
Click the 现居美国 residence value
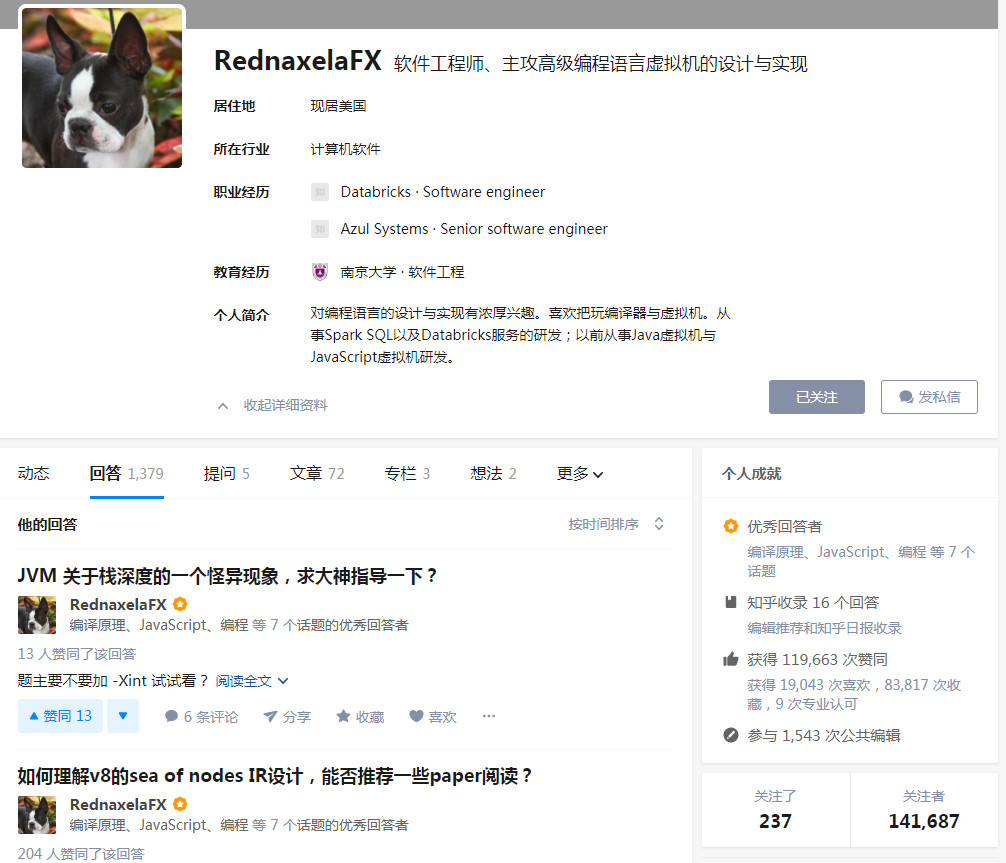[x=338, y=106]
